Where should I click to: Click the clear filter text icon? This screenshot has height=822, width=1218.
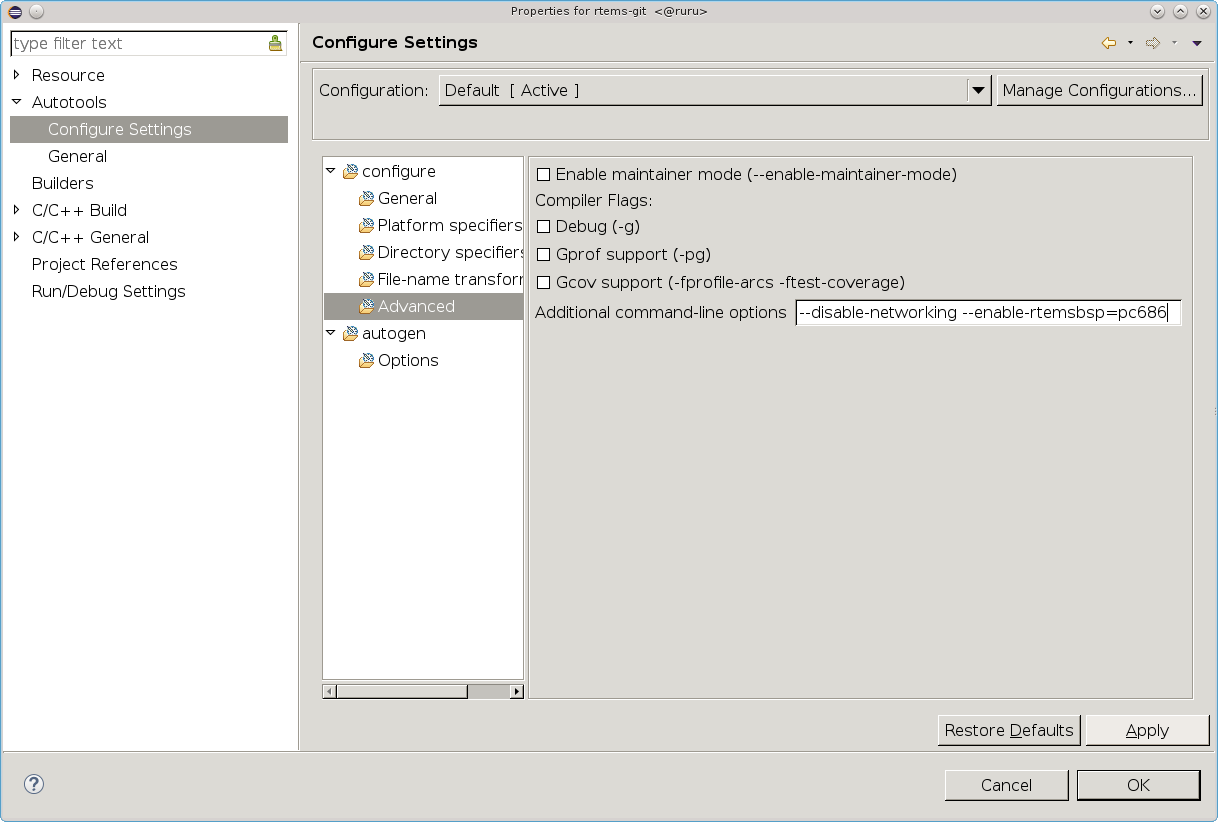coord(275,43)
